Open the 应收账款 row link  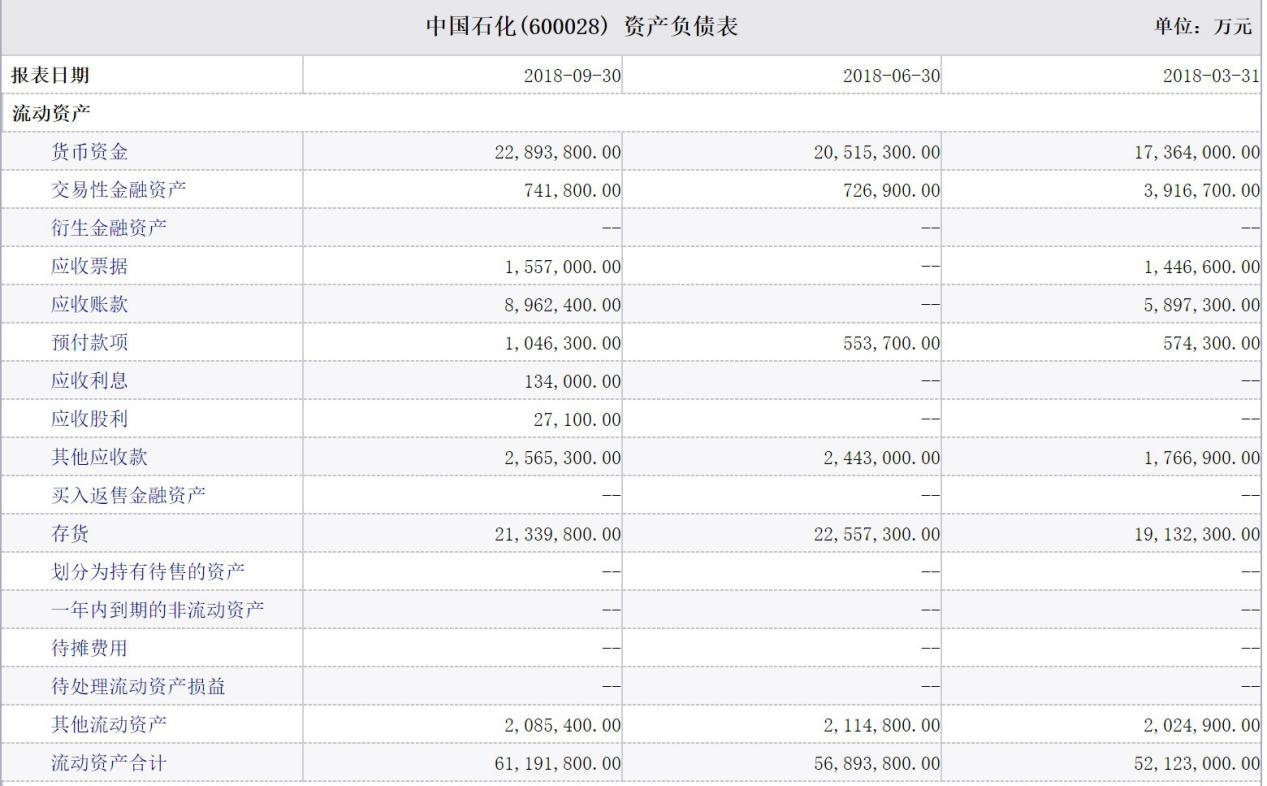click(90, 305)
